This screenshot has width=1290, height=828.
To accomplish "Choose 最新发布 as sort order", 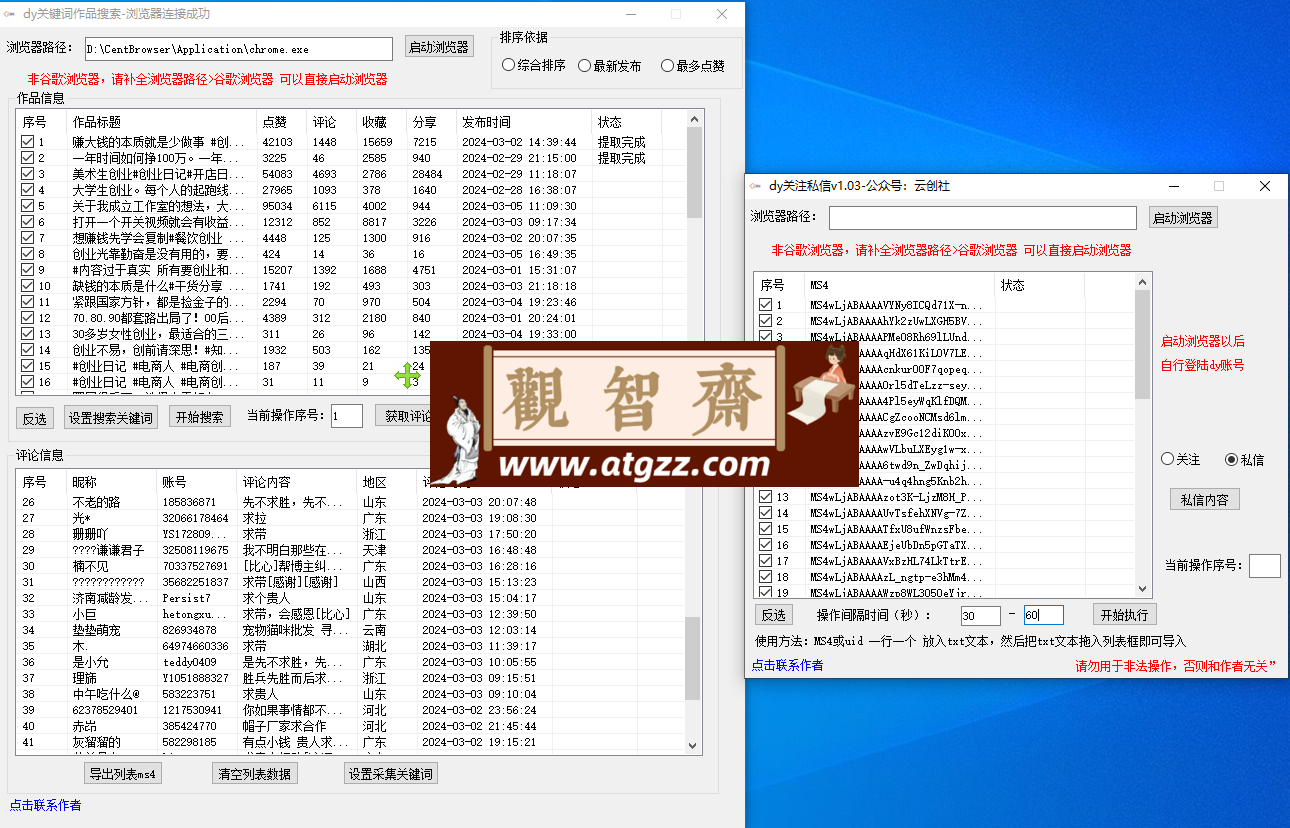I will (x=610, y=66).
